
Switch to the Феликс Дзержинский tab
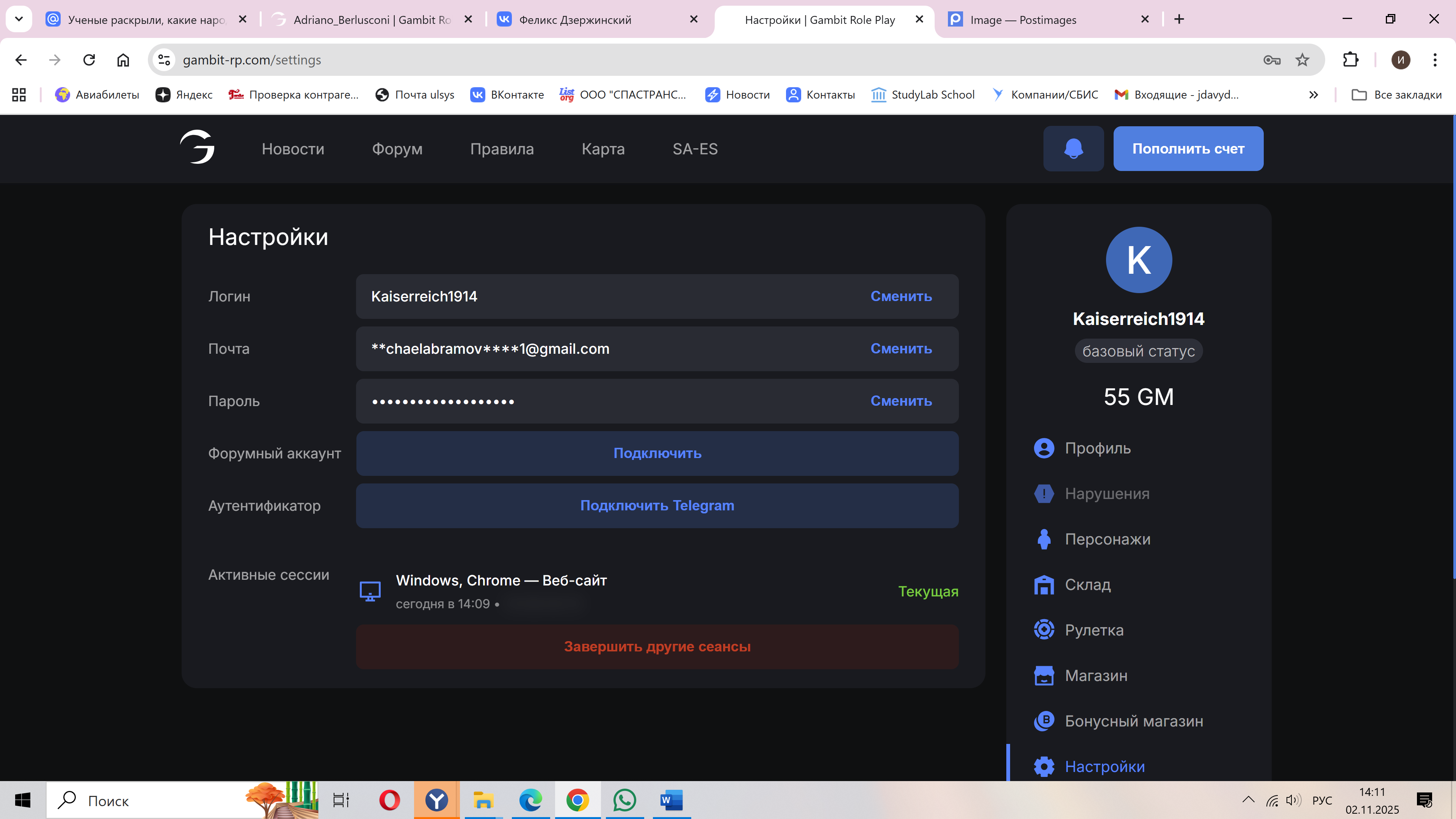click(574, 20)
